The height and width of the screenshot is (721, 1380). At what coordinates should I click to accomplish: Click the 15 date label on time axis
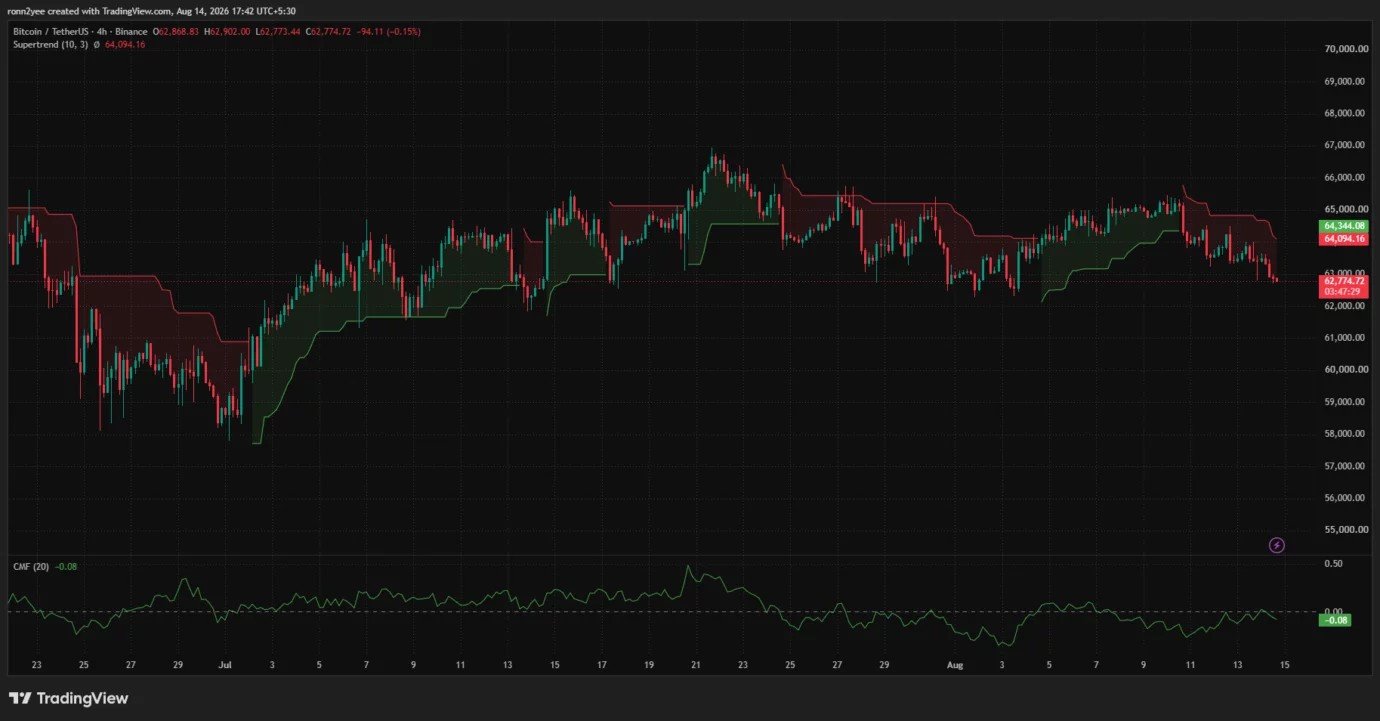click(1286, 664)
